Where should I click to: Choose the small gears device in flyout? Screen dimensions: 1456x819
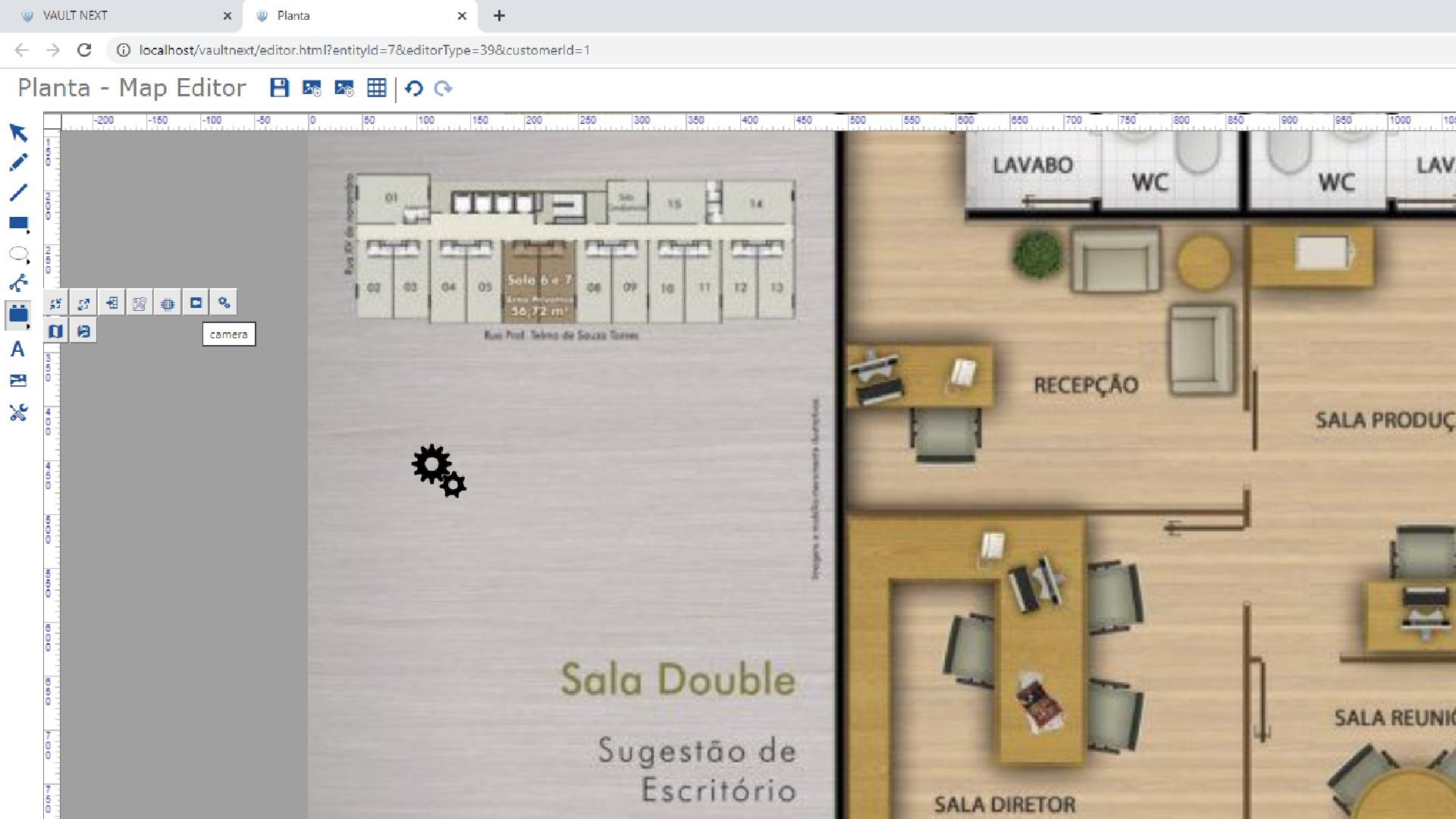(x=224, y=303)
